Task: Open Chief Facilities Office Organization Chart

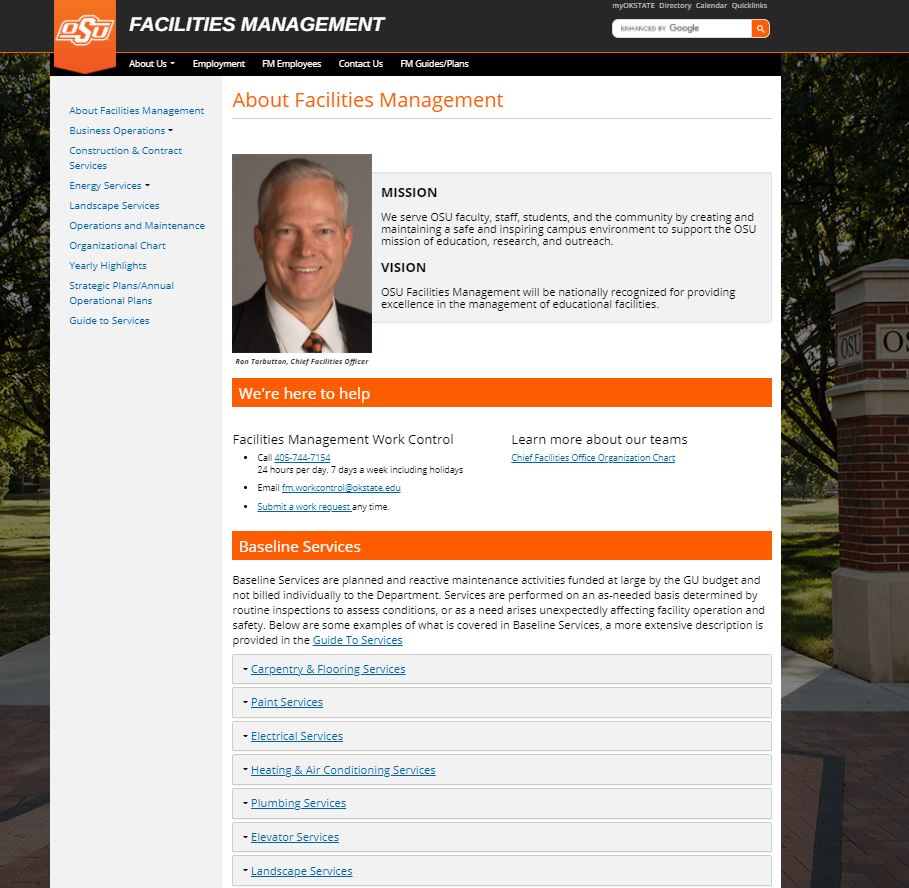Action: pos(593,458)
